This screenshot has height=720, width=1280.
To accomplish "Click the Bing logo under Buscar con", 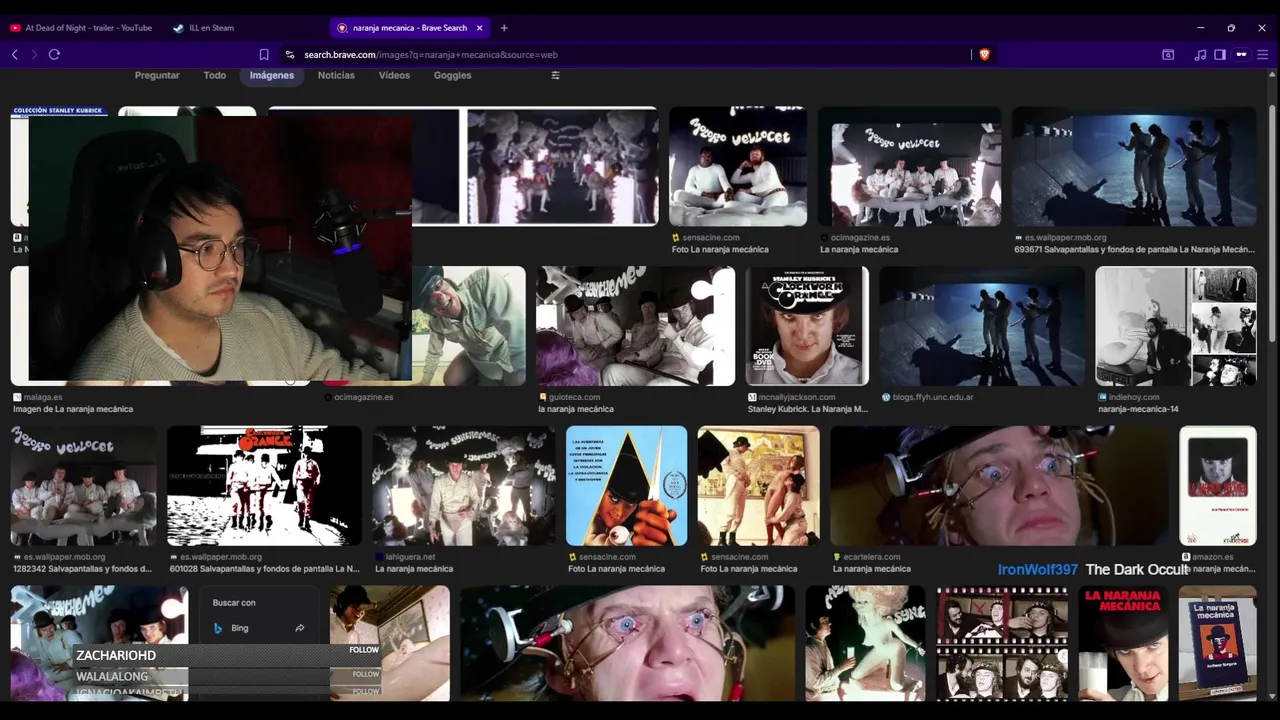I will tap(218, 628).
